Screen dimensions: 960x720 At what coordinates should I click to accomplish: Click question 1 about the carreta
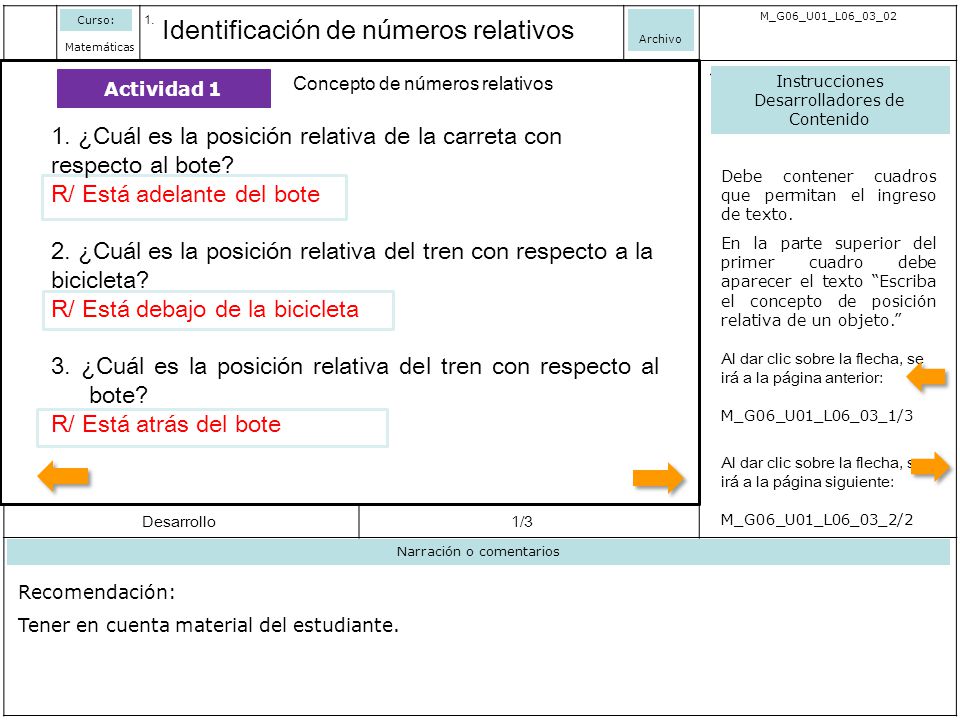pos(306,151)
